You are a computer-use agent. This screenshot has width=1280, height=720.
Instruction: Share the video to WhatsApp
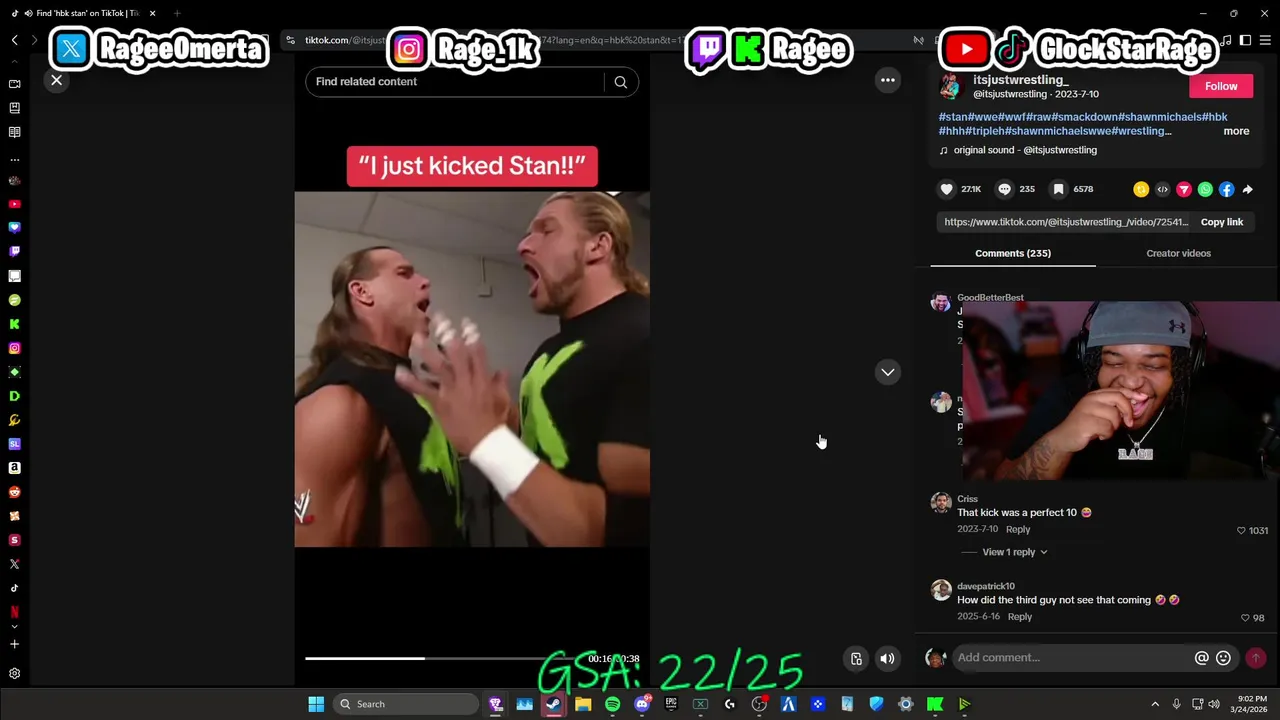point(1205,189)
